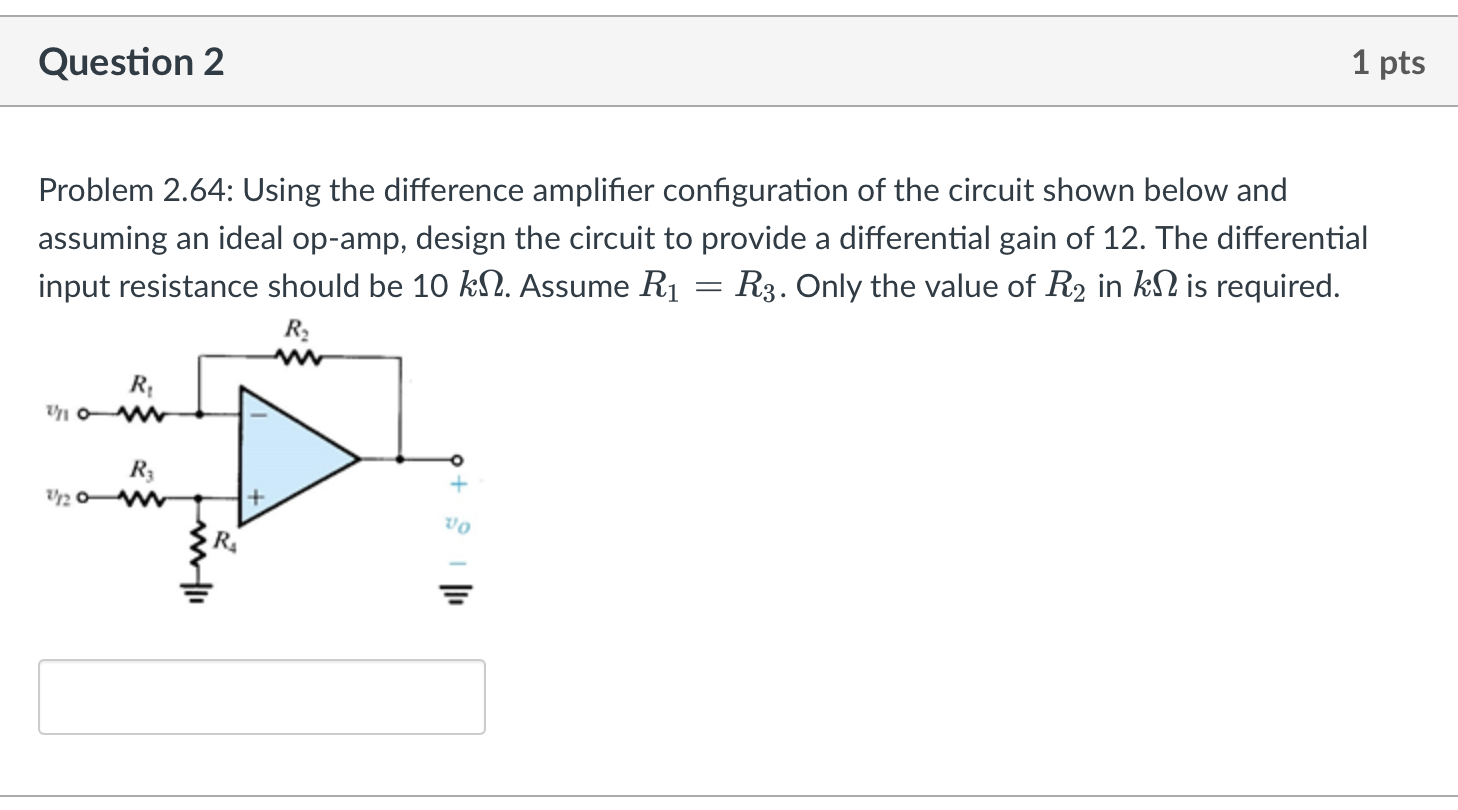The image size is (1458, 810).
Task: Click the 1 pts label
Action: pyautogui.click(x=1392, y=62)
